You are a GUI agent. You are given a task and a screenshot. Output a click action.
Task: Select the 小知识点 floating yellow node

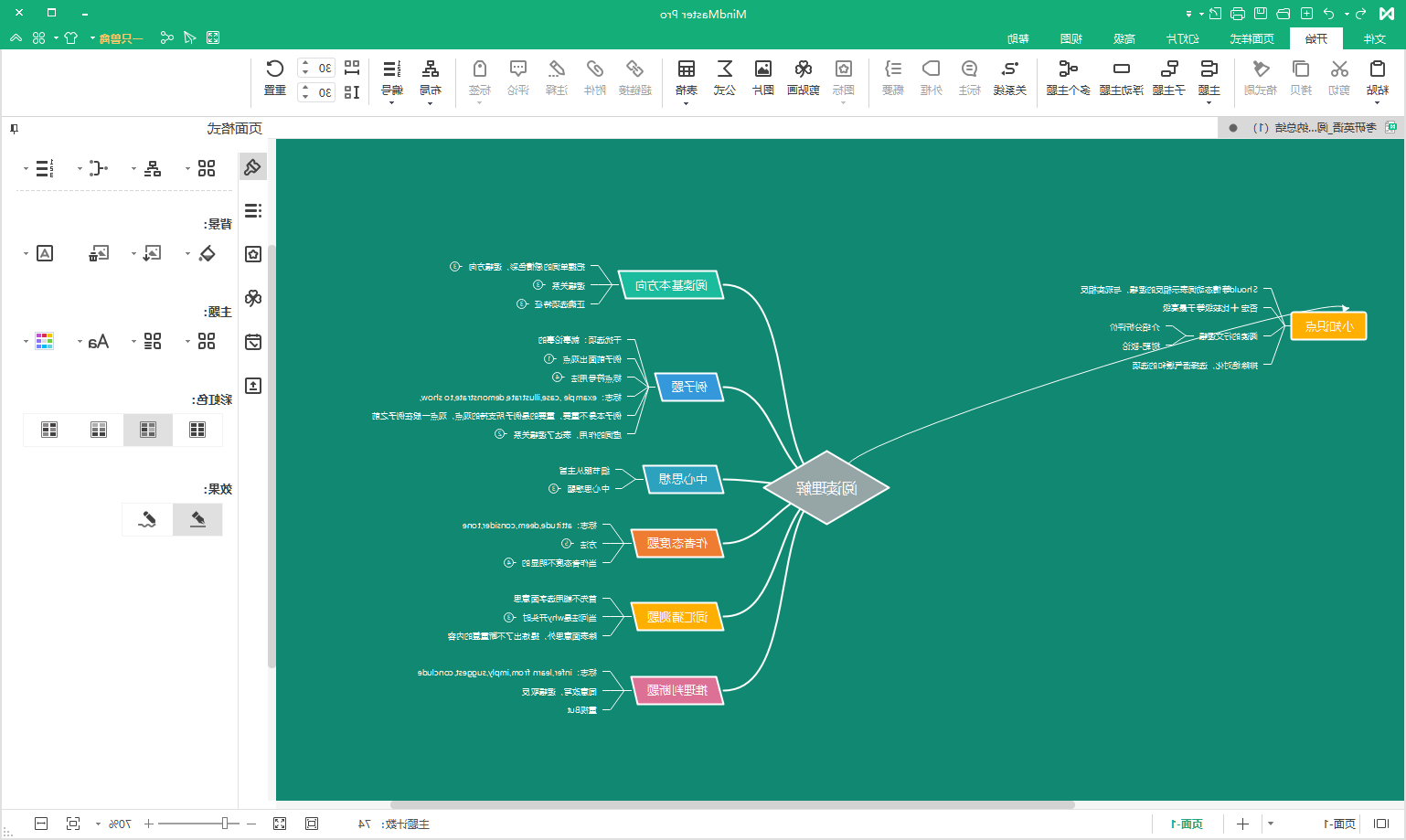pos(1328,326)
